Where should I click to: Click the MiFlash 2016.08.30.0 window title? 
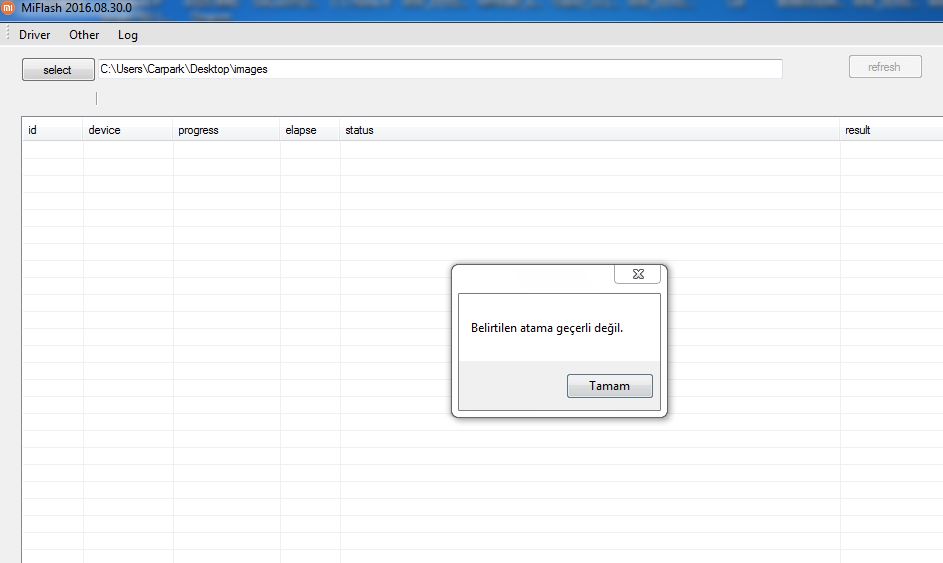click(x=76, y=8)
